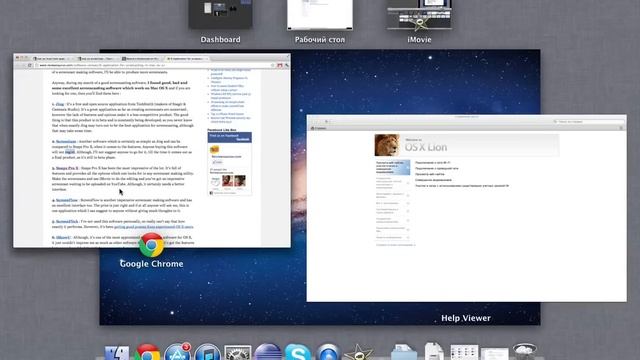Select the second tab in the Chrome window
The image size is (640, 360).
tap(97, 59)
